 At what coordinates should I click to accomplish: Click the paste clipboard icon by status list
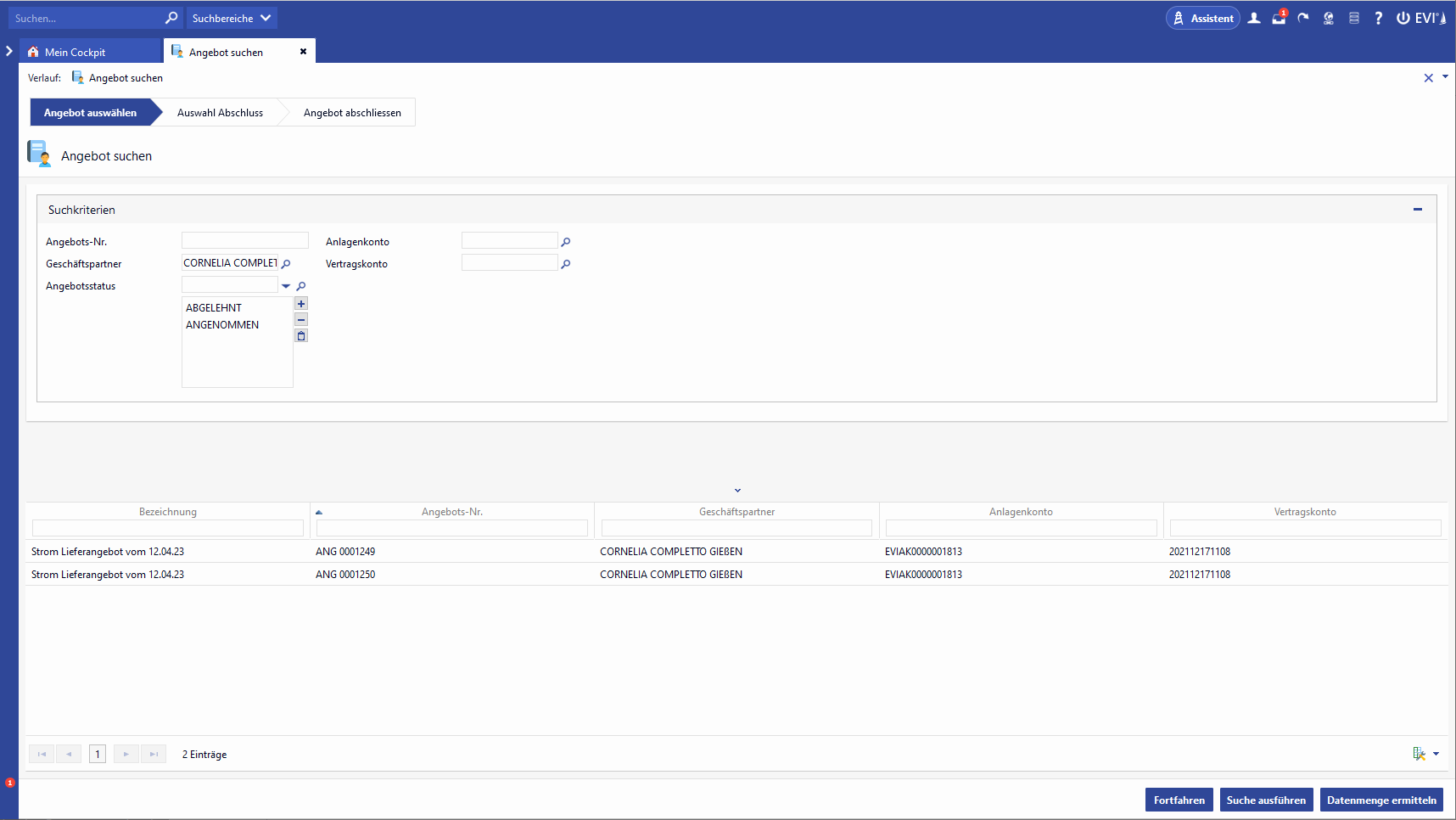point(301,336)
